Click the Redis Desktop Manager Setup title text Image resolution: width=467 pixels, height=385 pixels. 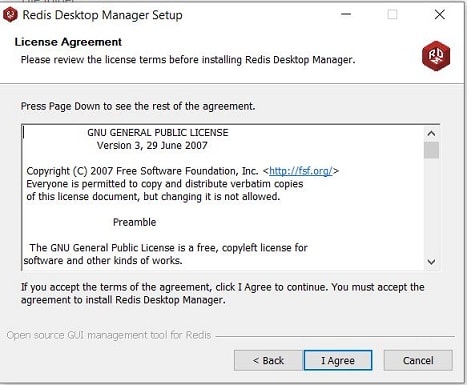pyautogui.click(x=102, y=15)
